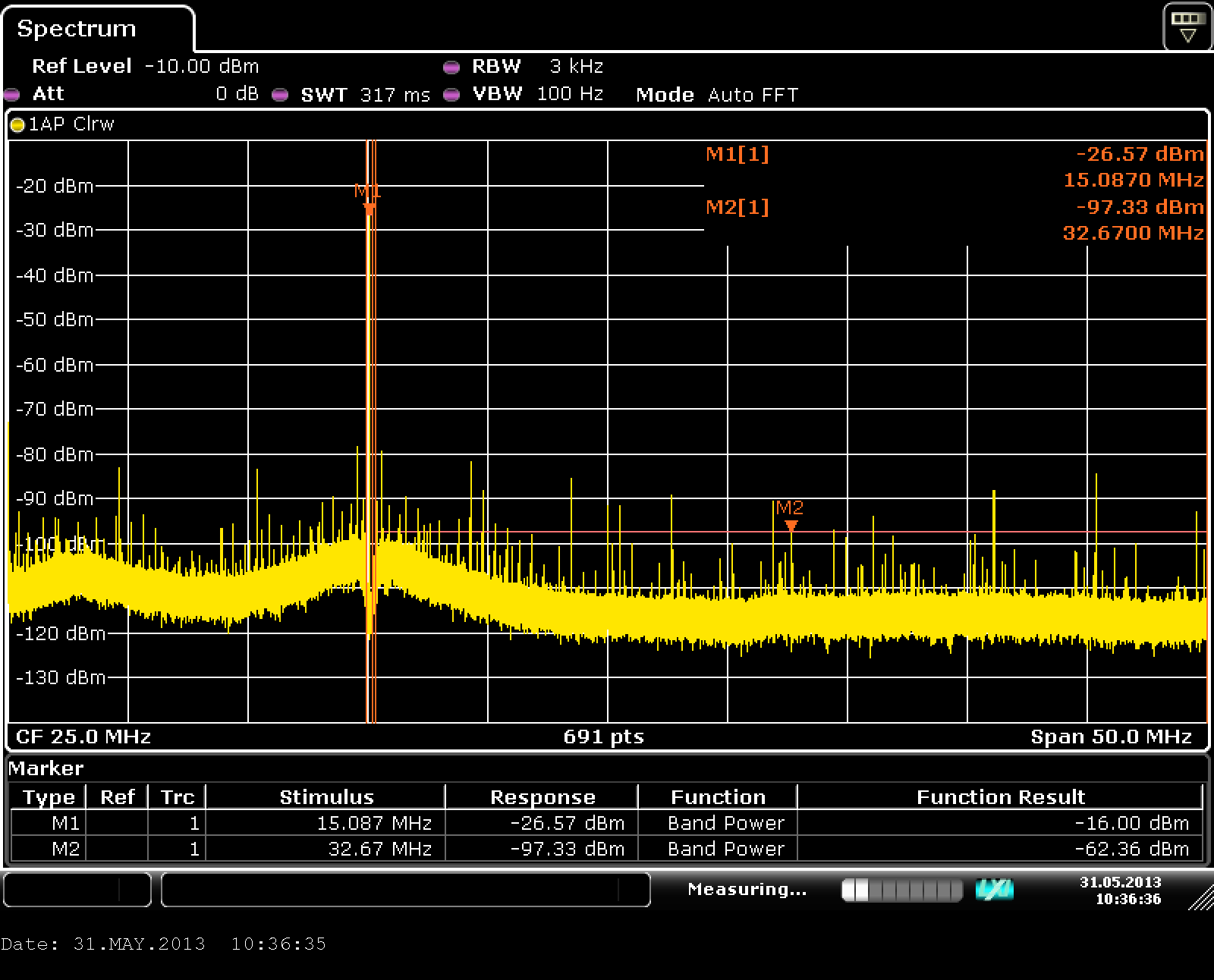The image size is (1214, 980).
Task: Click the purple indicator beside VBW
Action: click(x=451, y=95)
